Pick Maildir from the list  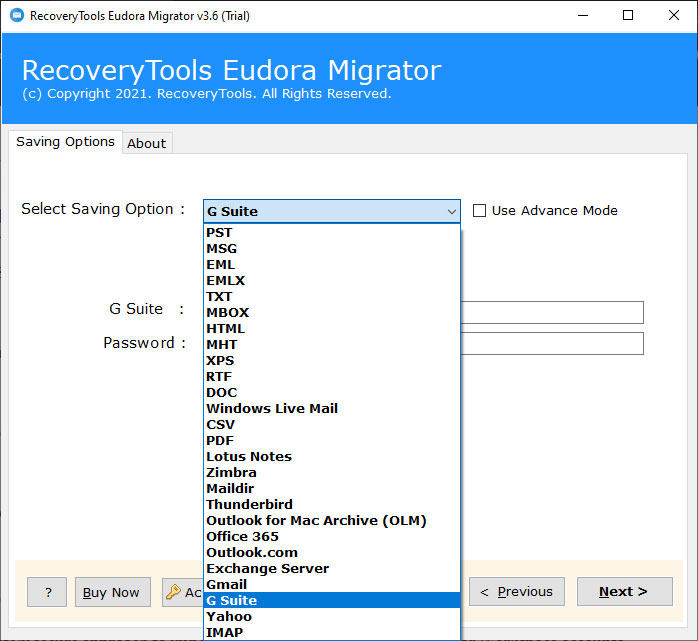coord(332,489)
